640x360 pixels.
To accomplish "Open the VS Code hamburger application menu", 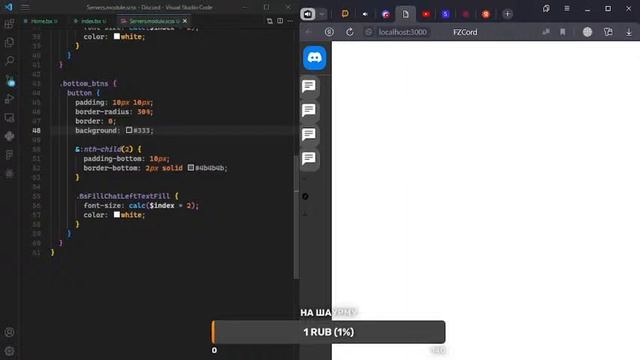I will [25, 7].
